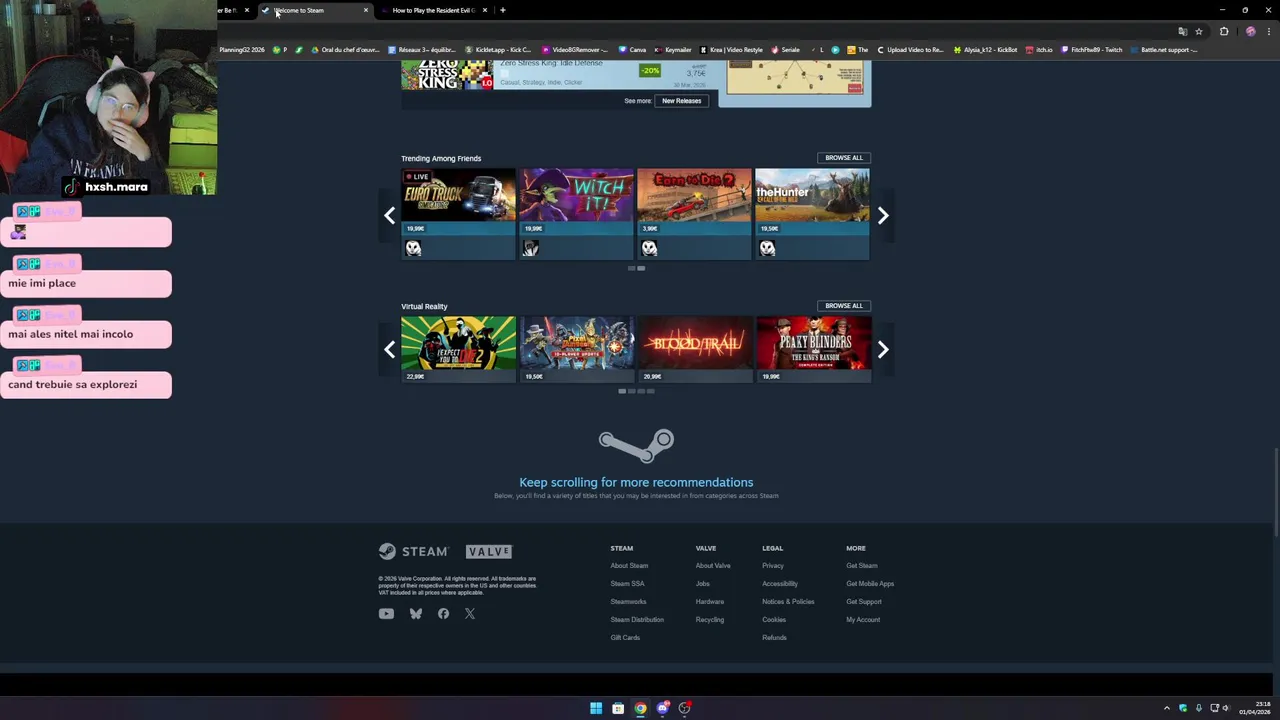This screenshot has width=1280, height=720.
Task: Open the Chrome extensions puzzle icon
Action: (x=1224, y=31)
